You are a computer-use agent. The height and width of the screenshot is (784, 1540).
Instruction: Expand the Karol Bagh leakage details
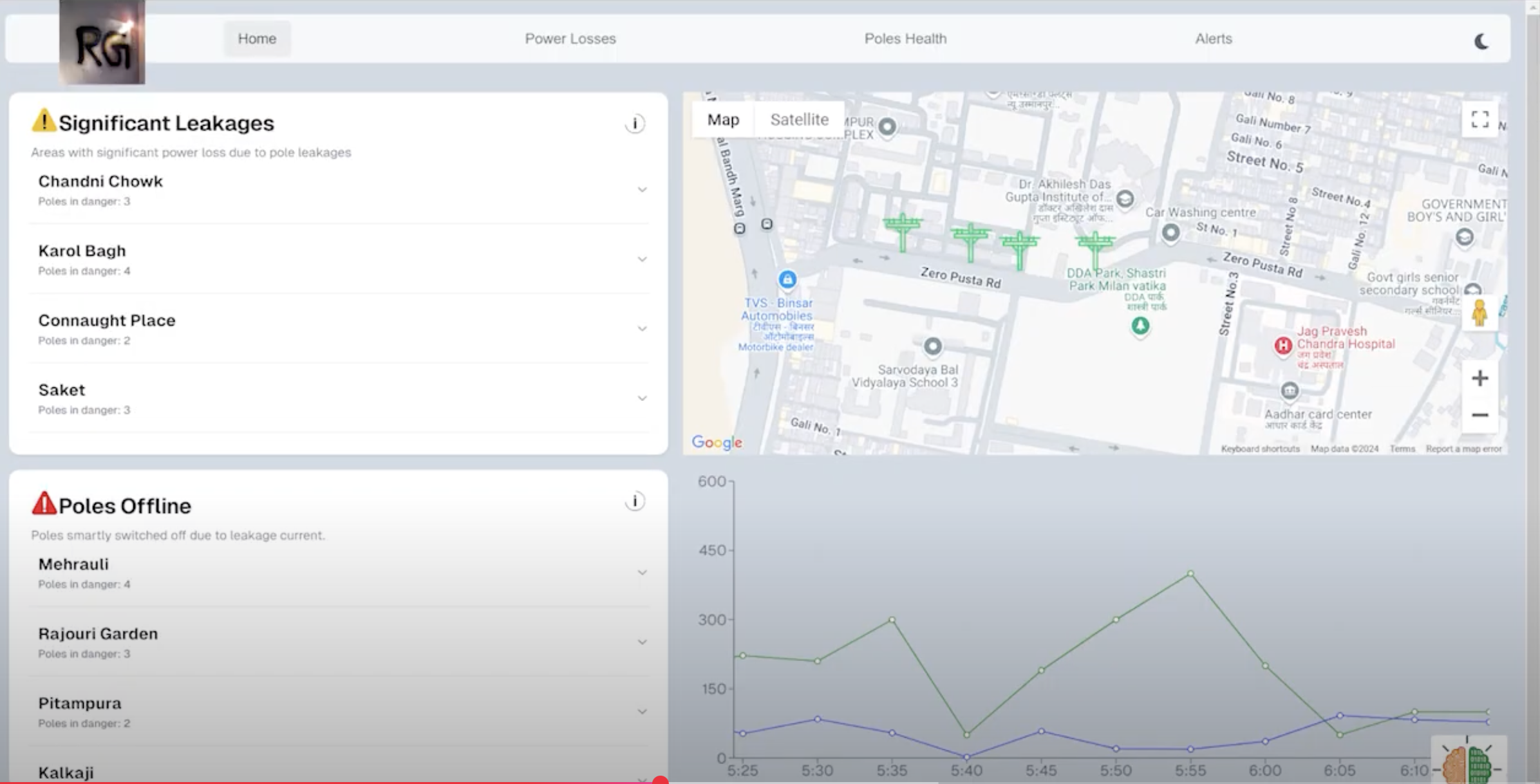(642, 259)
